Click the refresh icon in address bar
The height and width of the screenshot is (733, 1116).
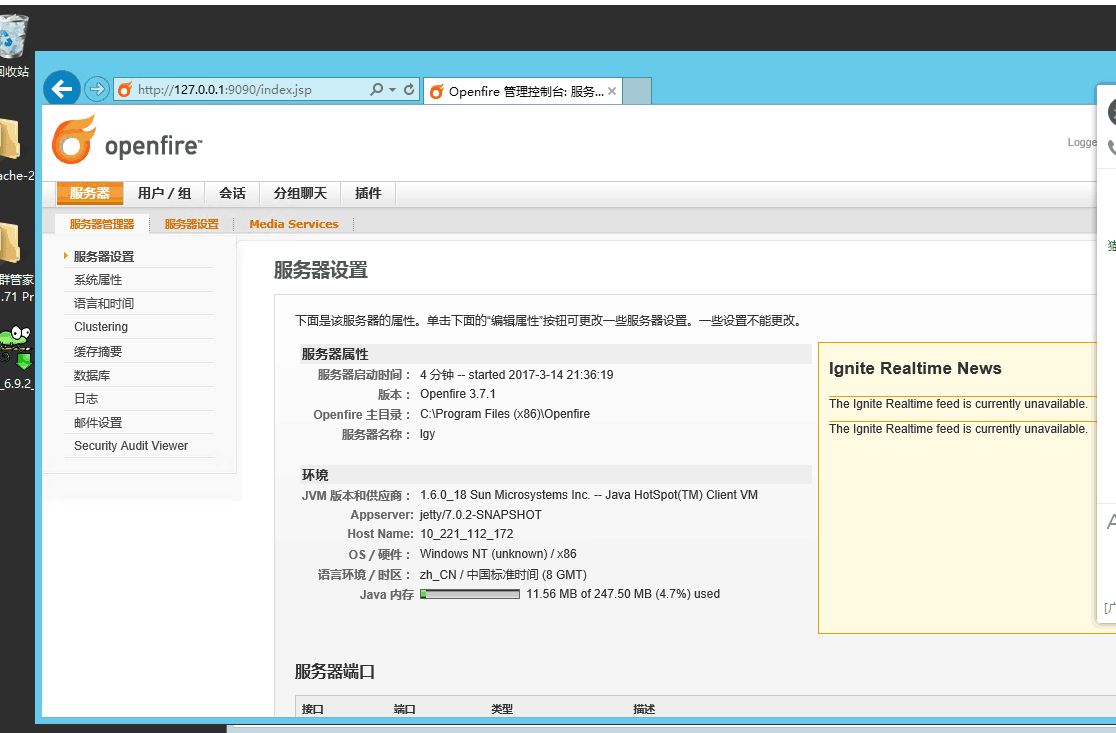click(x=409, y=89)
